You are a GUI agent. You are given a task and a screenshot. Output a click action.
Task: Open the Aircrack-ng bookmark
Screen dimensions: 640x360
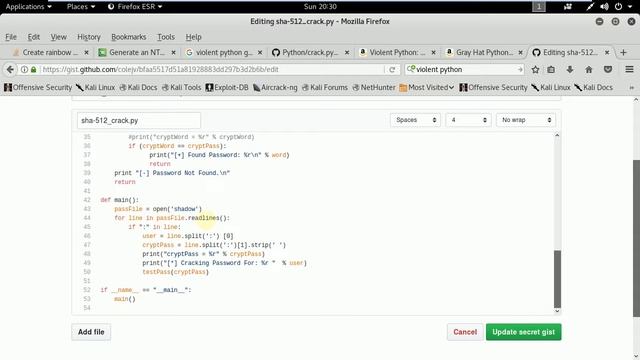[x=275, y=87]
